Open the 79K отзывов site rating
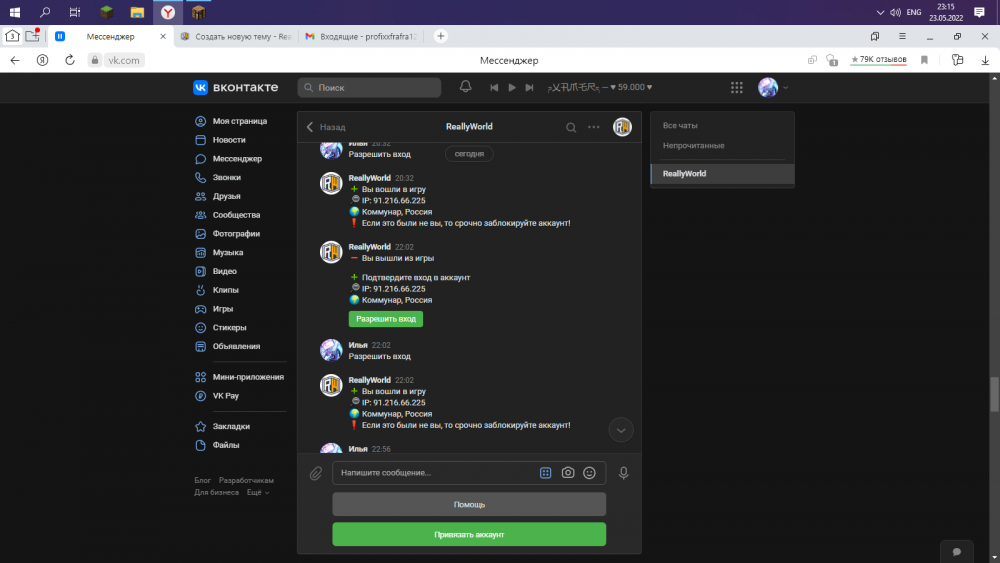Viewport: 1000px width, 563px height. pos(878,60)
